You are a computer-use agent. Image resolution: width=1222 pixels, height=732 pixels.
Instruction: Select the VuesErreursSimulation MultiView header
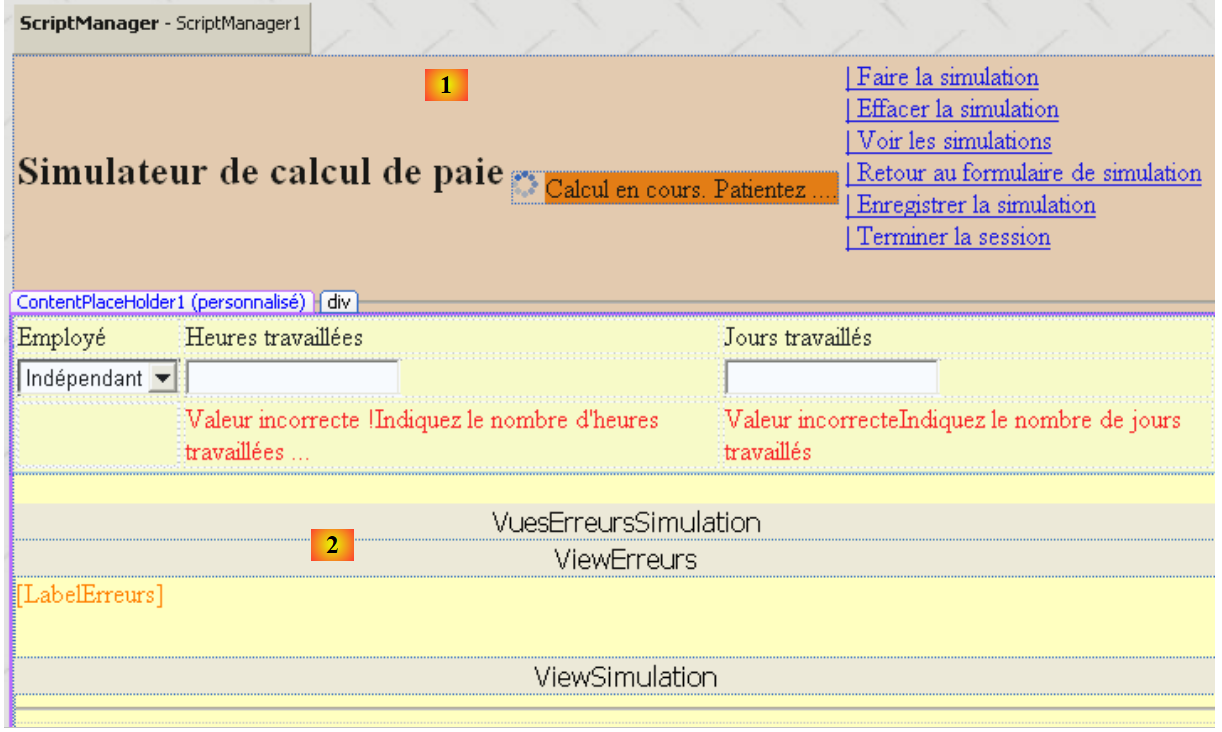pyautogui.click(x=626, y=522)
